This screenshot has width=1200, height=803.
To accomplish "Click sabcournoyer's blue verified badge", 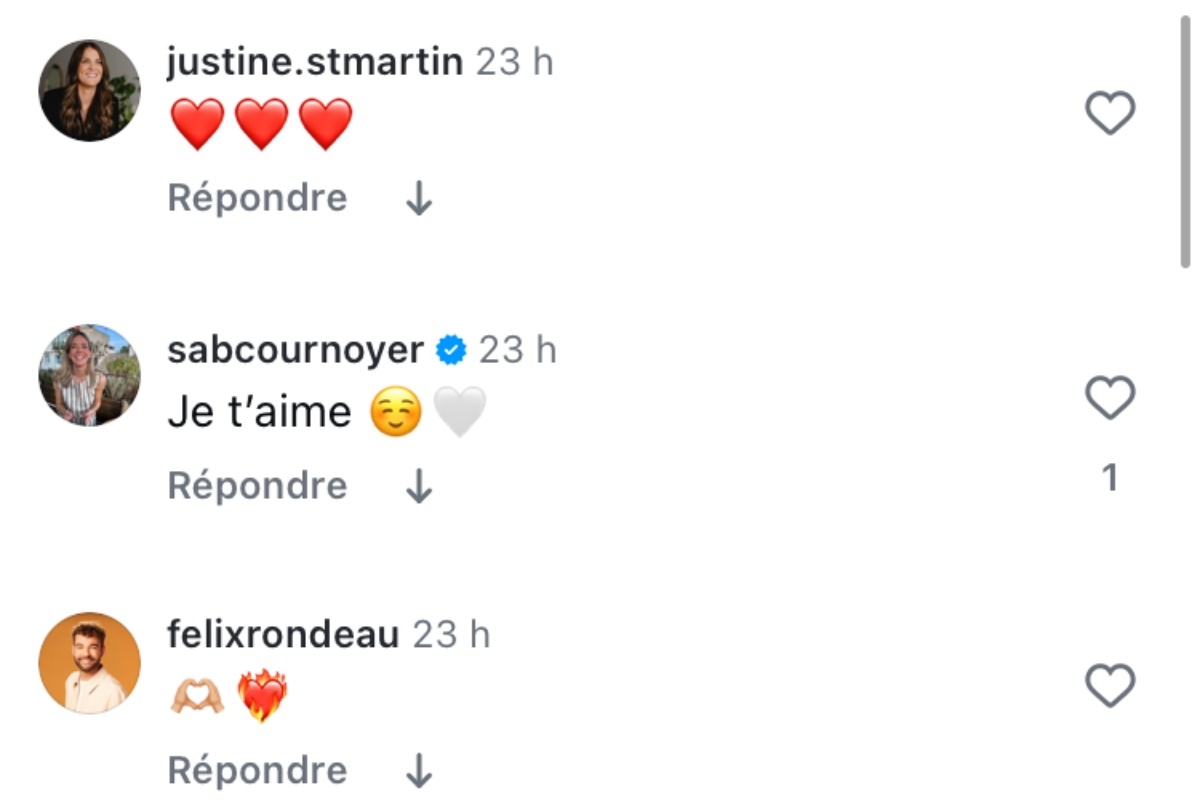I will tap(452, 350).
